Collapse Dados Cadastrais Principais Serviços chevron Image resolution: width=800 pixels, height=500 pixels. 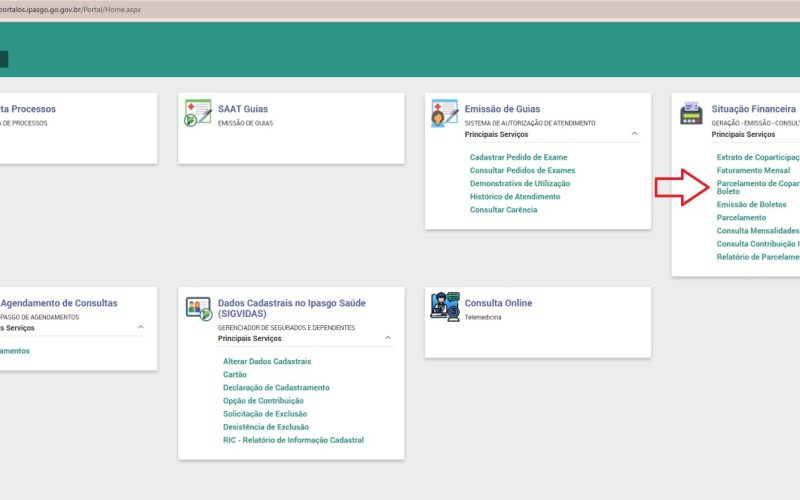coord(387,338)
